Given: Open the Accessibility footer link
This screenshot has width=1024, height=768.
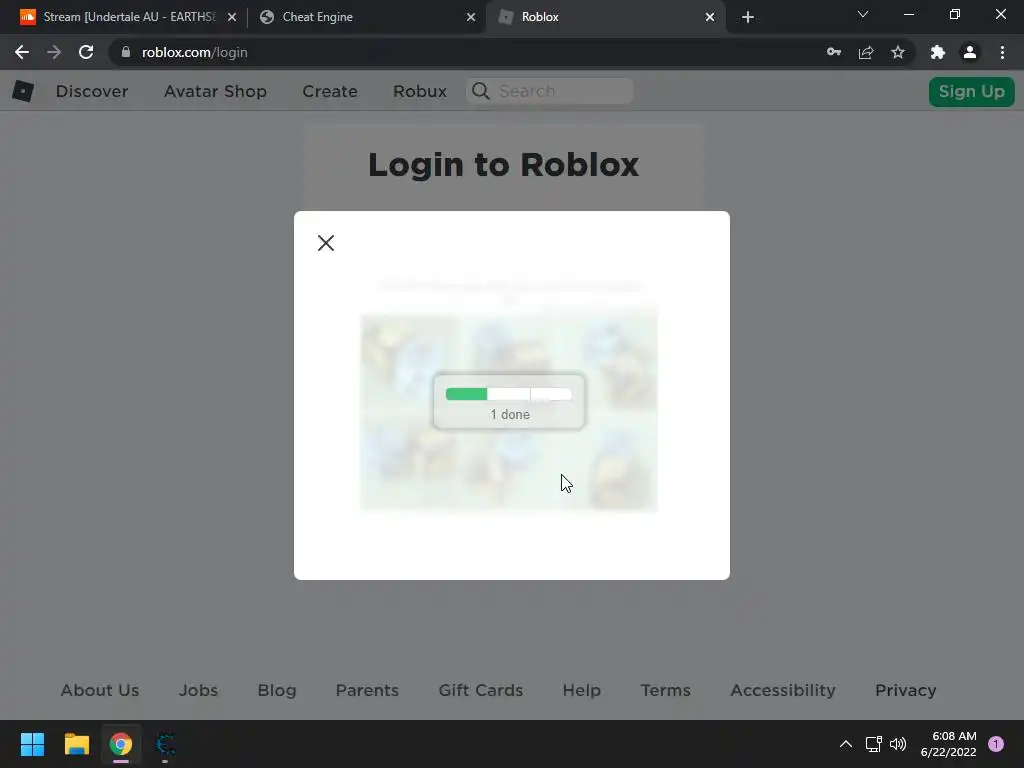Looking at the screenshot, I should pos(783,690).
